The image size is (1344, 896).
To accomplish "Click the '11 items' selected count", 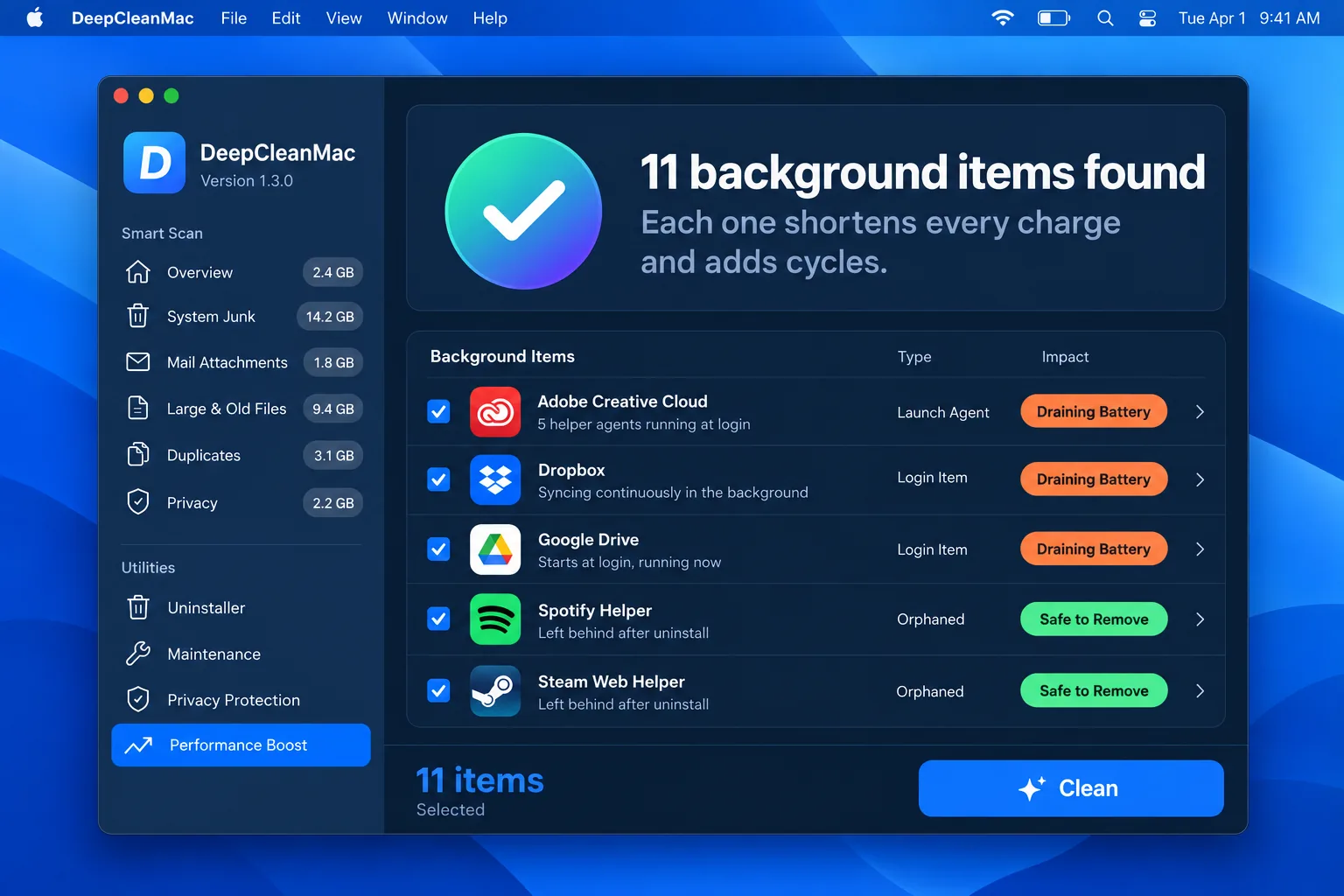I will [x=479, y=780].
